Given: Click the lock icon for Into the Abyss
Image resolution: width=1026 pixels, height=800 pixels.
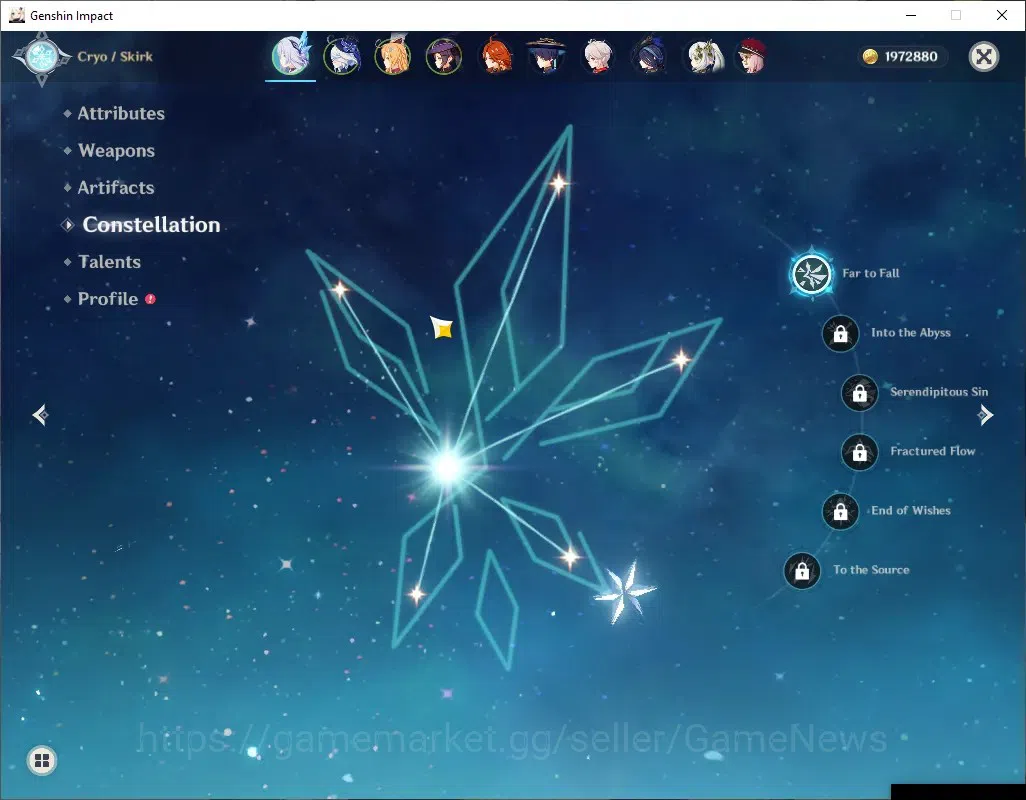Looking at the screenshot, I should point(840,333).
